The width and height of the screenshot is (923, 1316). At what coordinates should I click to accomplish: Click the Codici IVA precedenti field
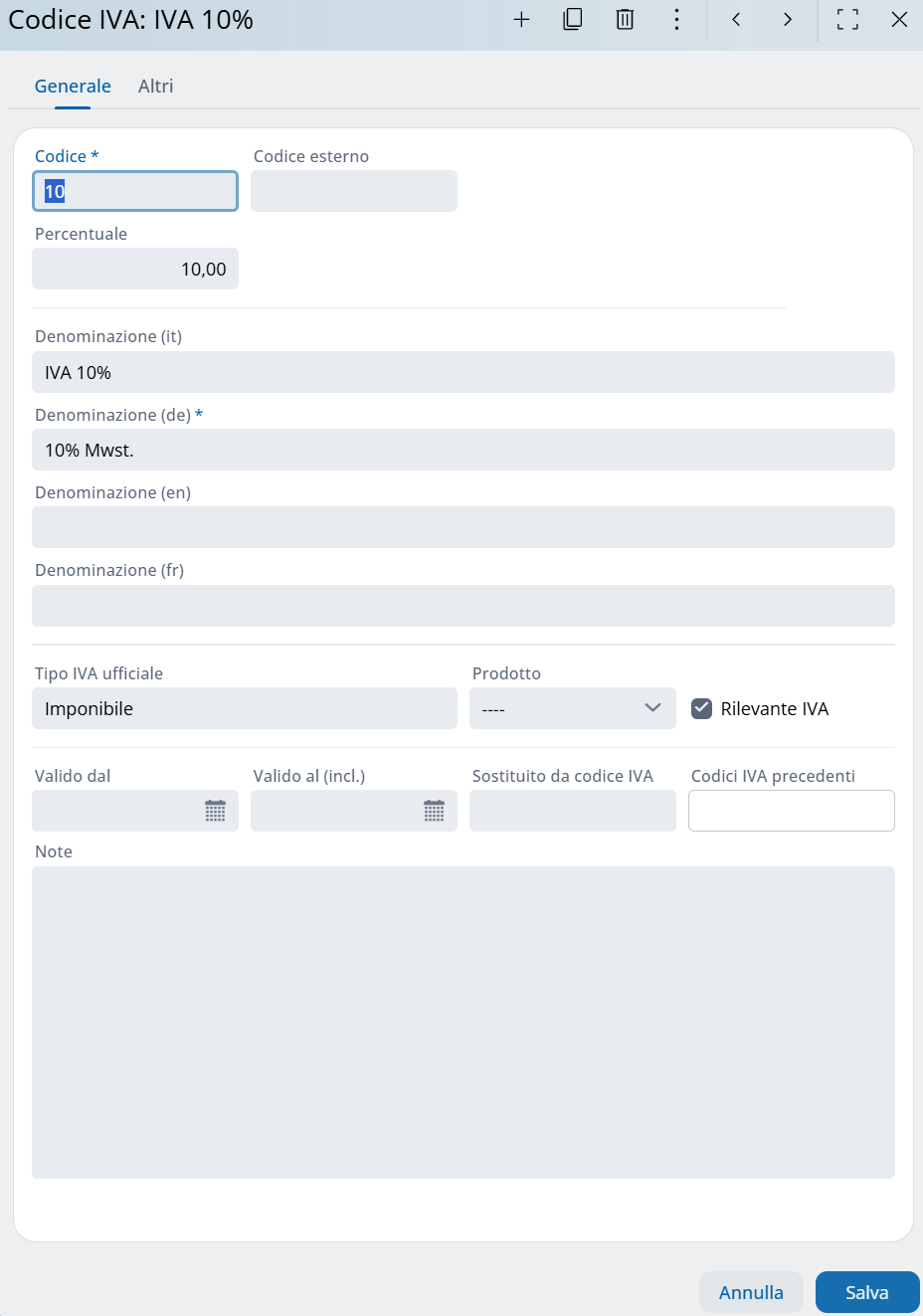coord(792,811)
